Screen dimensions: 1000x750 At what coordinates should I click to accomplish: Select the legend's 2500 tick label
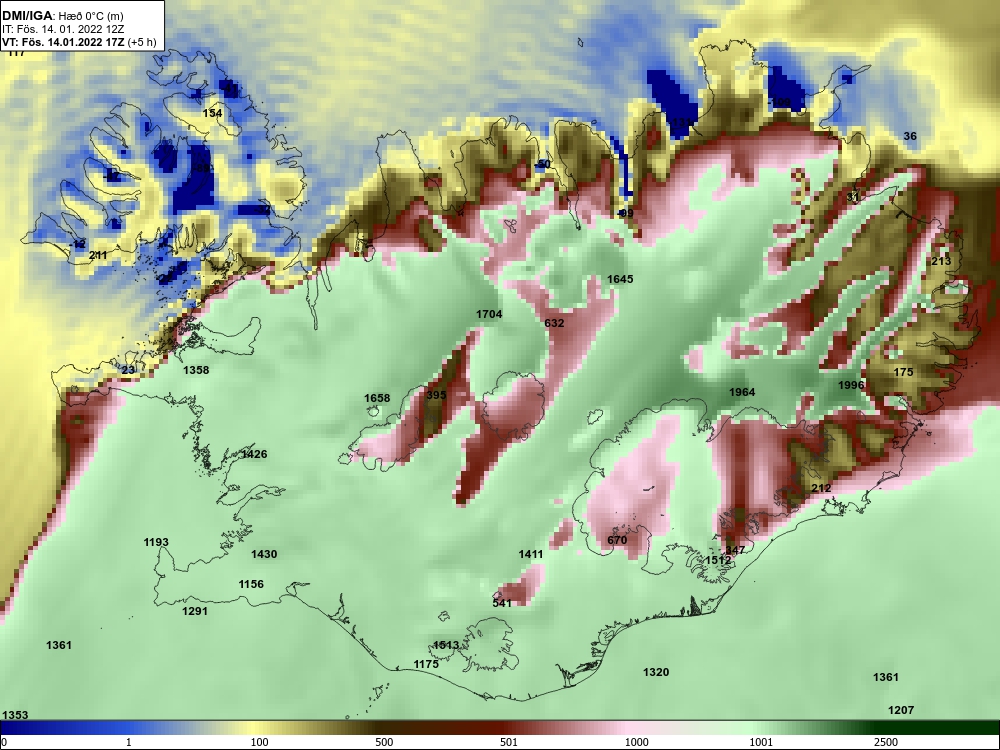coord(886,742)
